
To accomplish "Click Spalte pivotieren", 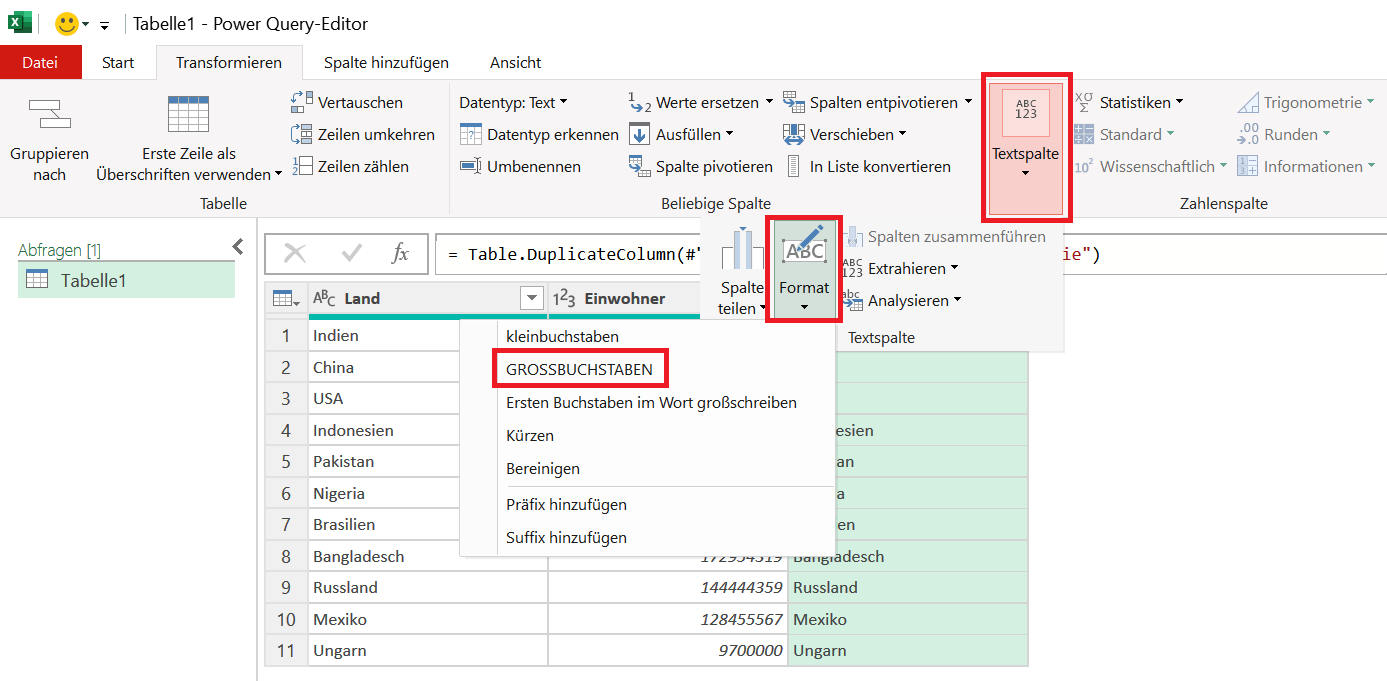I will [x=700, y=166].
